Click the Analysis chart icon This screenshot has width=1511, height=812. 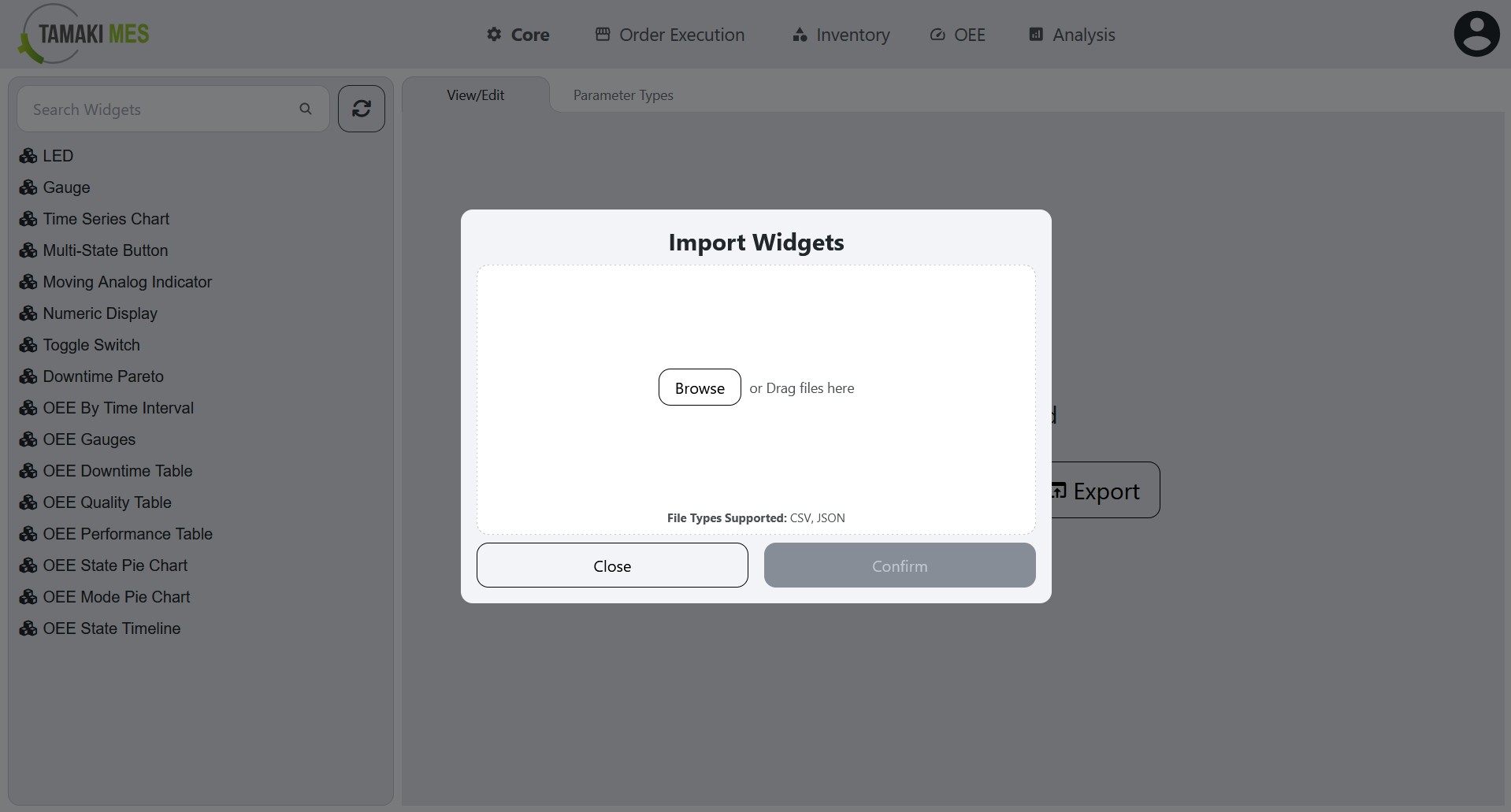[x=1034, y=34]
